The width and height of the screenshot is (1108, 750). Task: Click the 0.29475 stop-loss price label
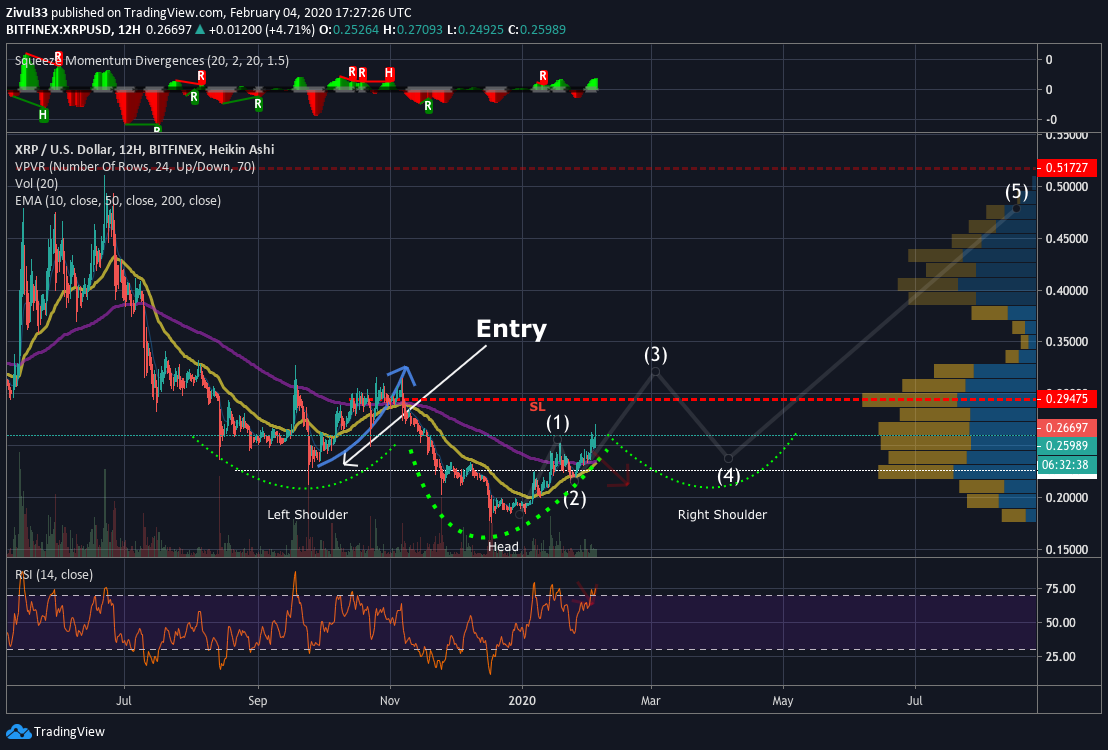pyautogui.click(x=1066, y=399)
